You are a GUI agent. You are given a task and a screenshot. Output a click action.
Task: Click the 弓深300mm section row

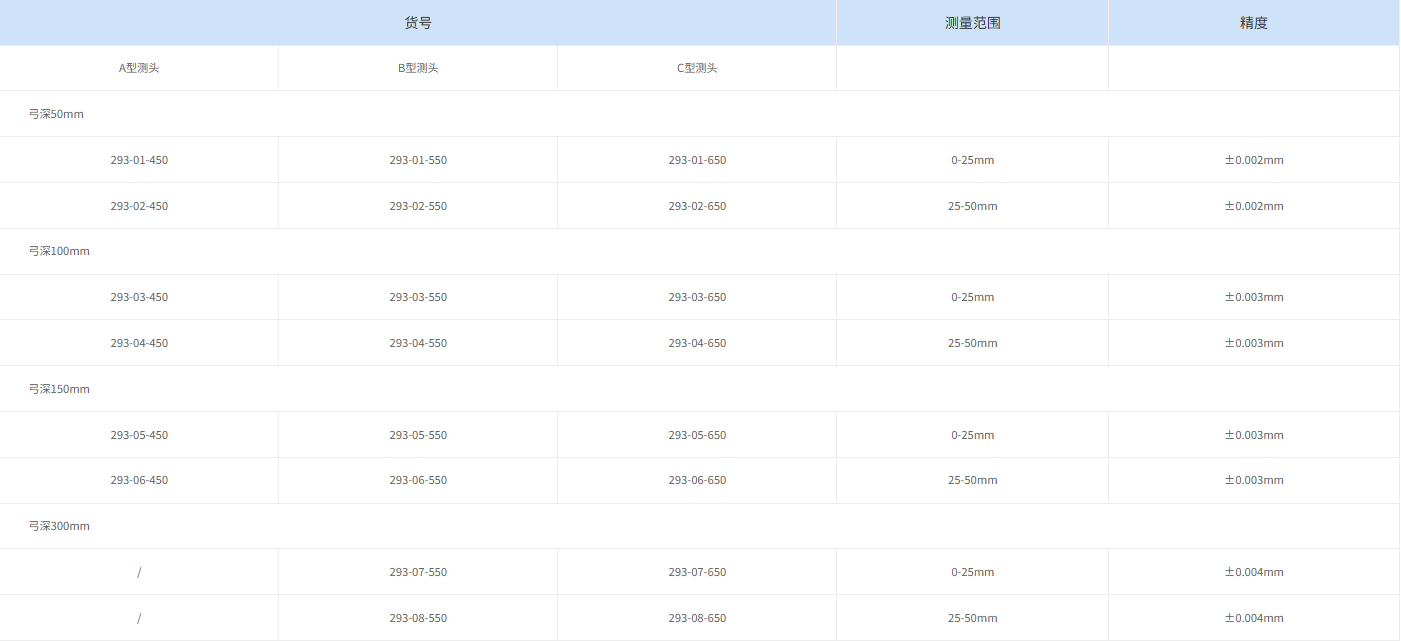(59, 525)
